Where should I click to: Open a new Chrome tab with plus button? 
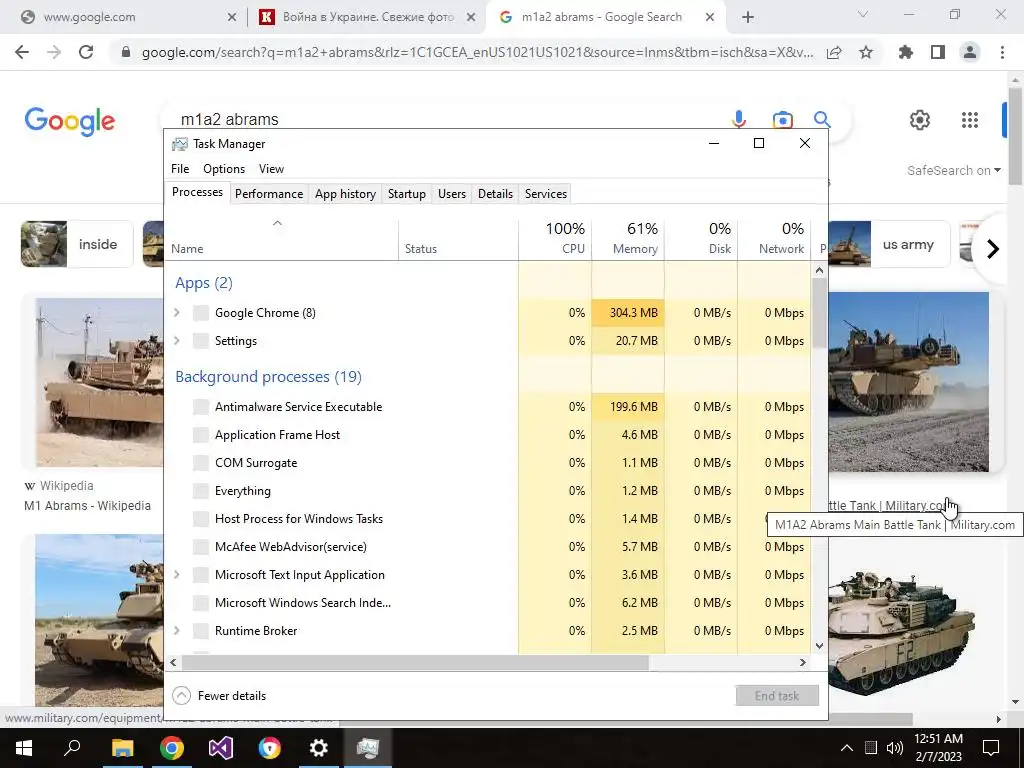point(748,18)
